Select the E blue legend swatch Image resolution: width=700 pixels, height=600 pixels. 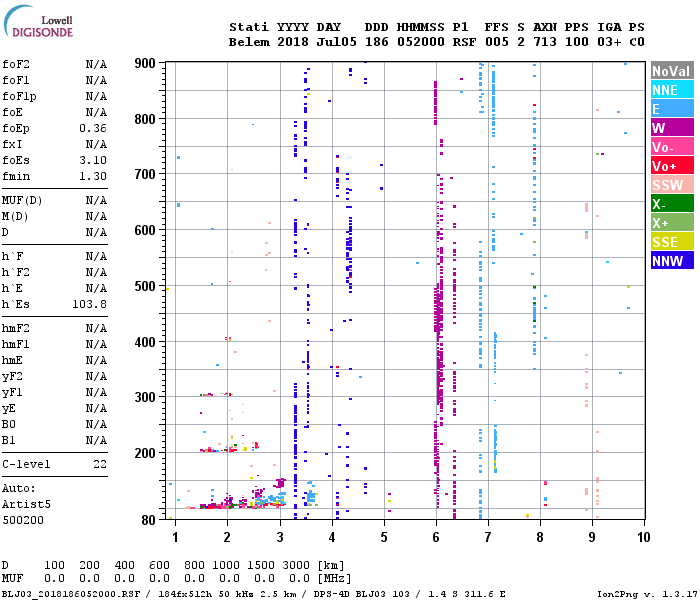672,109
